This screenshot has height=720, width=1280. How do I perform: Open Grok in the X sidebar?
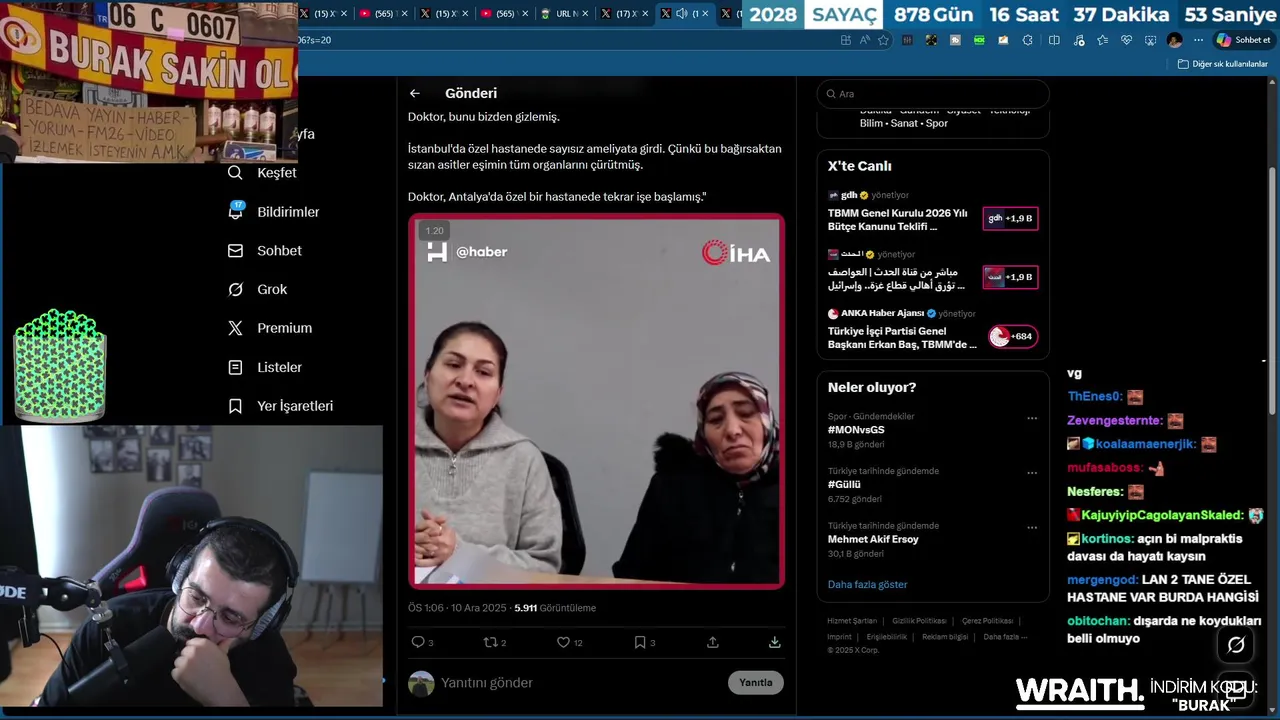pyautogui.click(x=258, y=289)
